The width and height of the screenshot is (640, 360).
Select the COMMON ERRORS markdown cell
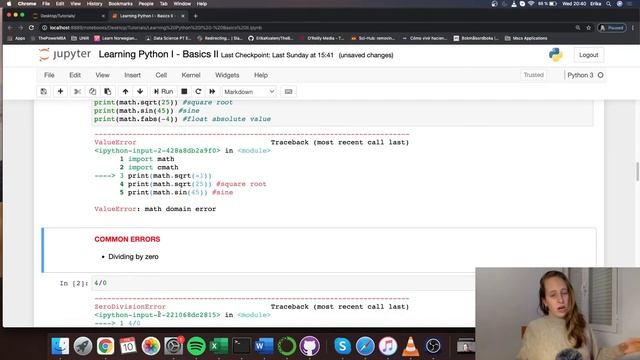click(x=318, y=250)
